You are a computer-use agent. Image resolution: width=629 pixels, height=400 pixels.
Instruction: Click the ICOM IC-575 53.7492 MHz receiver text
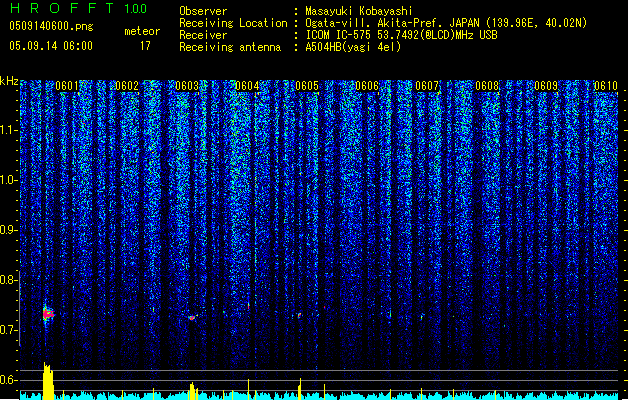401,35
